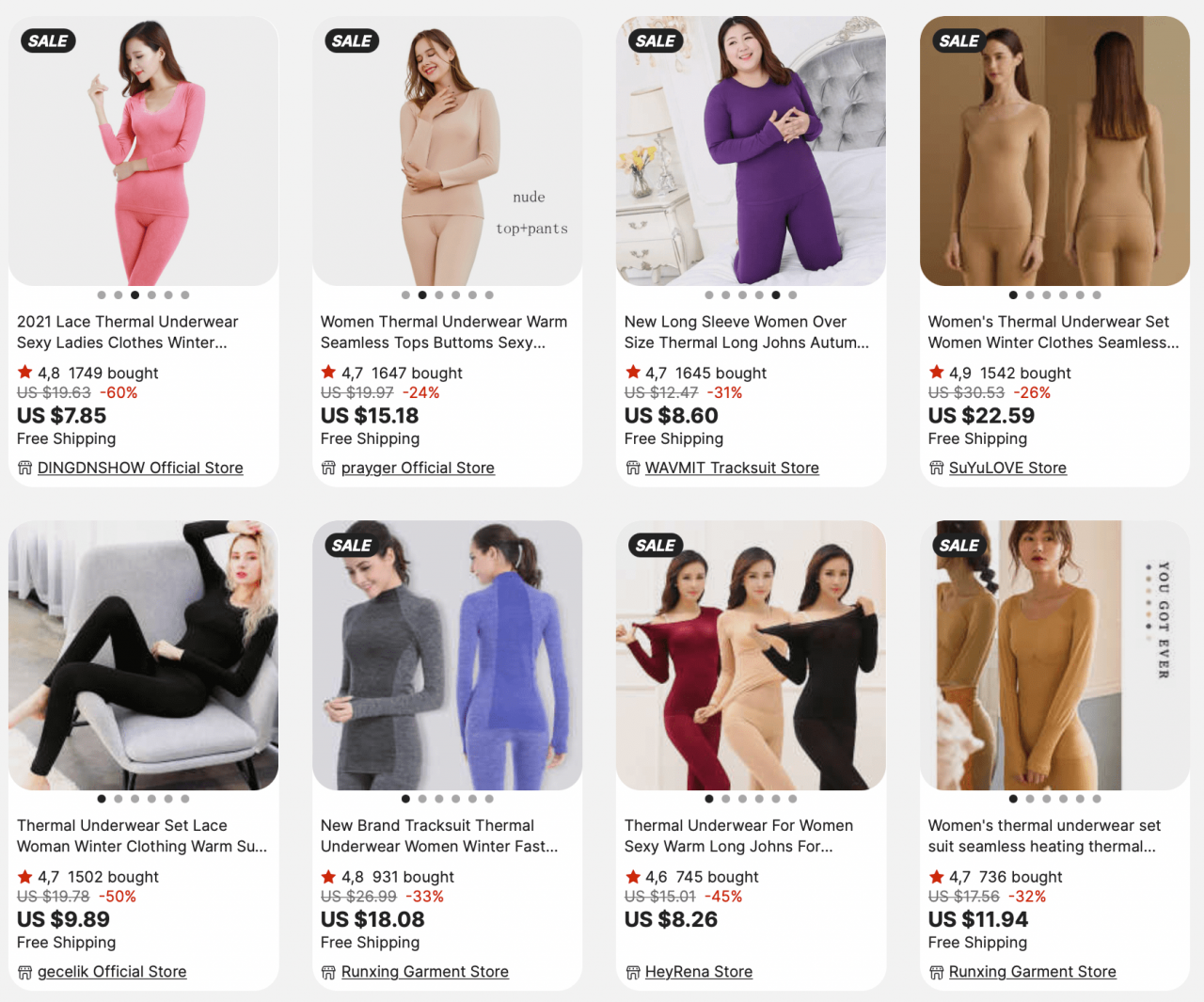
Task: Click store icon beside SuYuLOVE Store
Action: click(937, 468)
